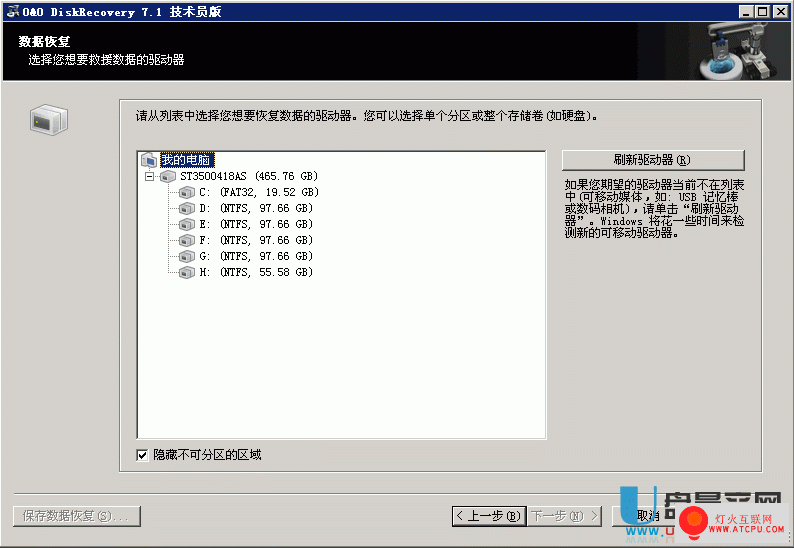Click the My Computer (我的电脑) icon

[x=149, y=160]
